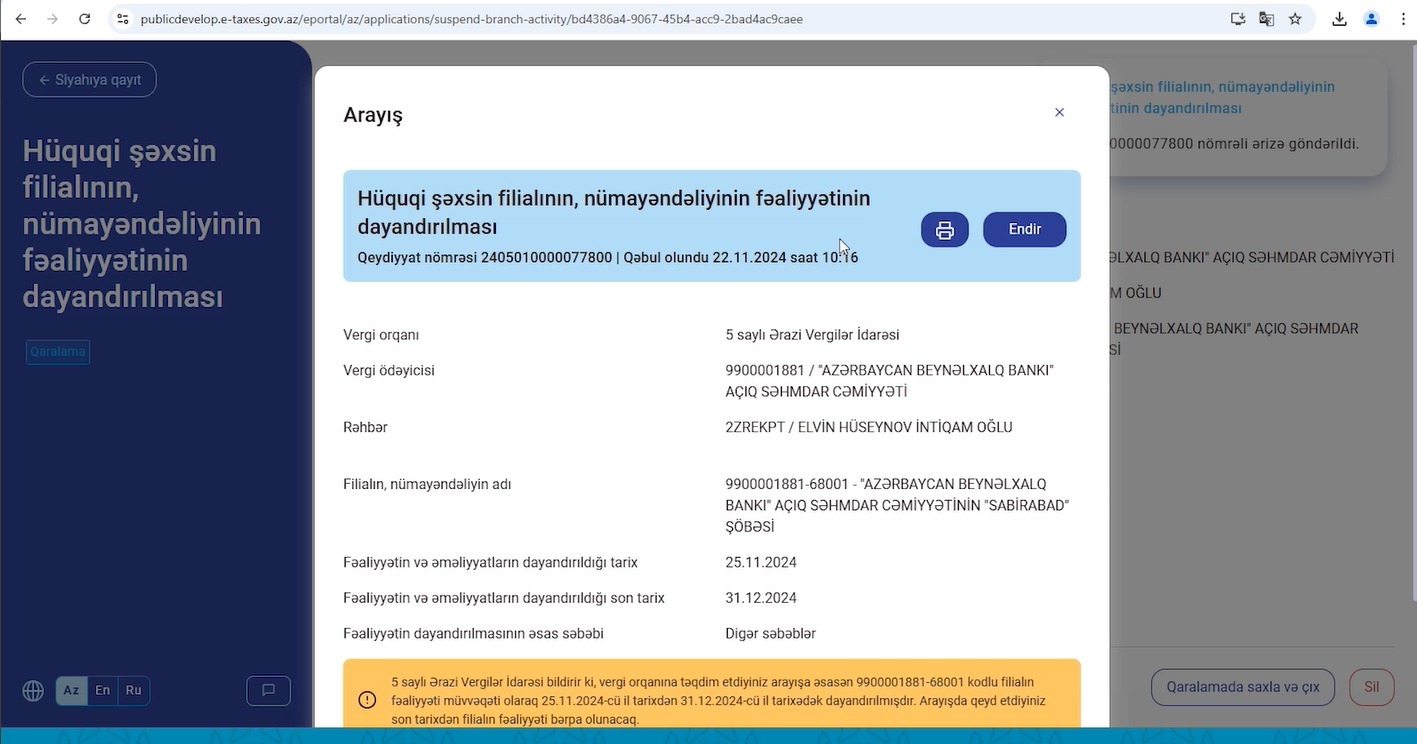Click the Qaralama status badge

(58, 352)
